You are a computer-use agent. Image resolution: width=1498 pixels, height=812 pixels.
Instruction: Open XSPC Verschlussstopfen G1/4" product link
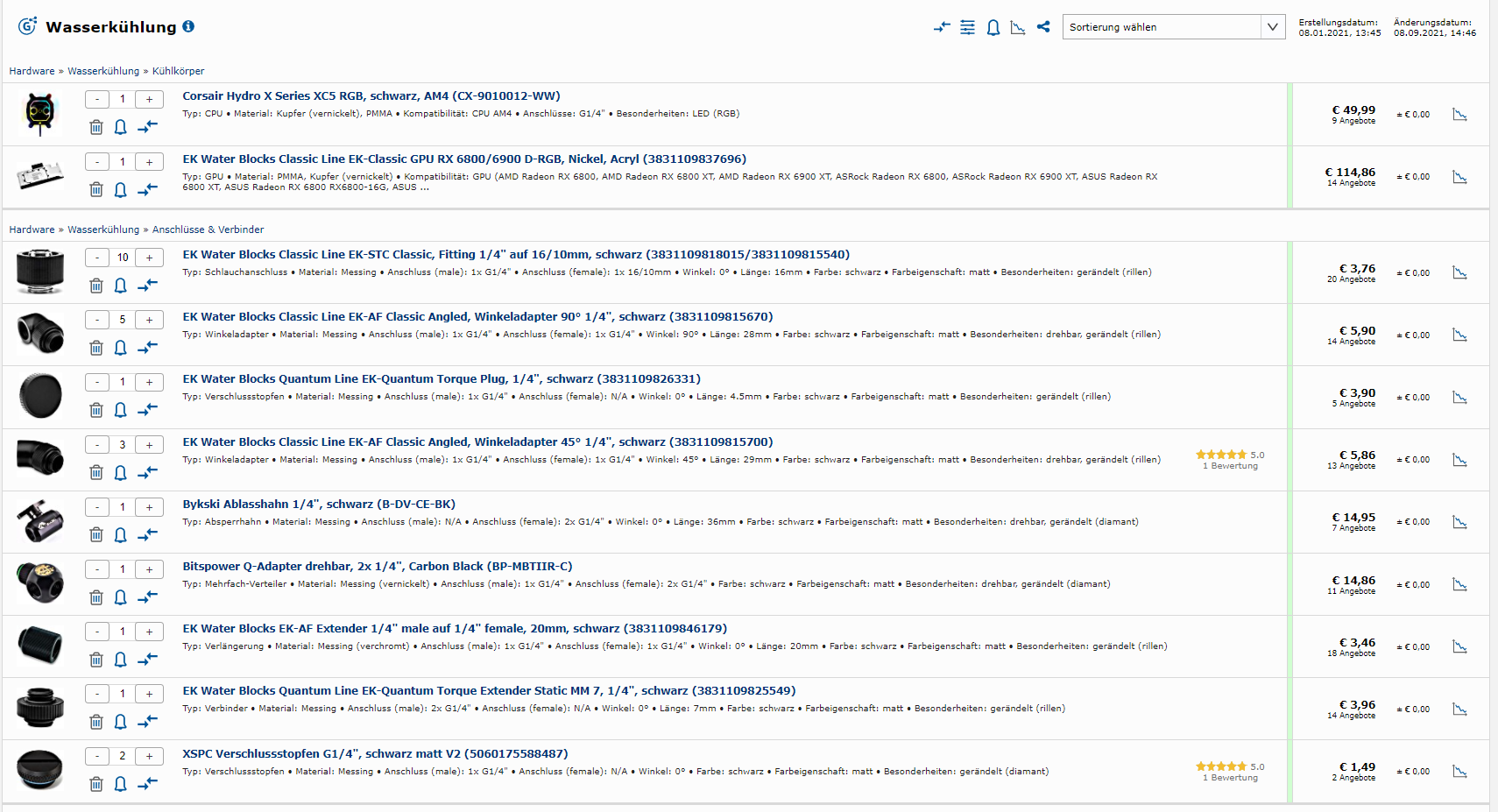pos(375,754)
